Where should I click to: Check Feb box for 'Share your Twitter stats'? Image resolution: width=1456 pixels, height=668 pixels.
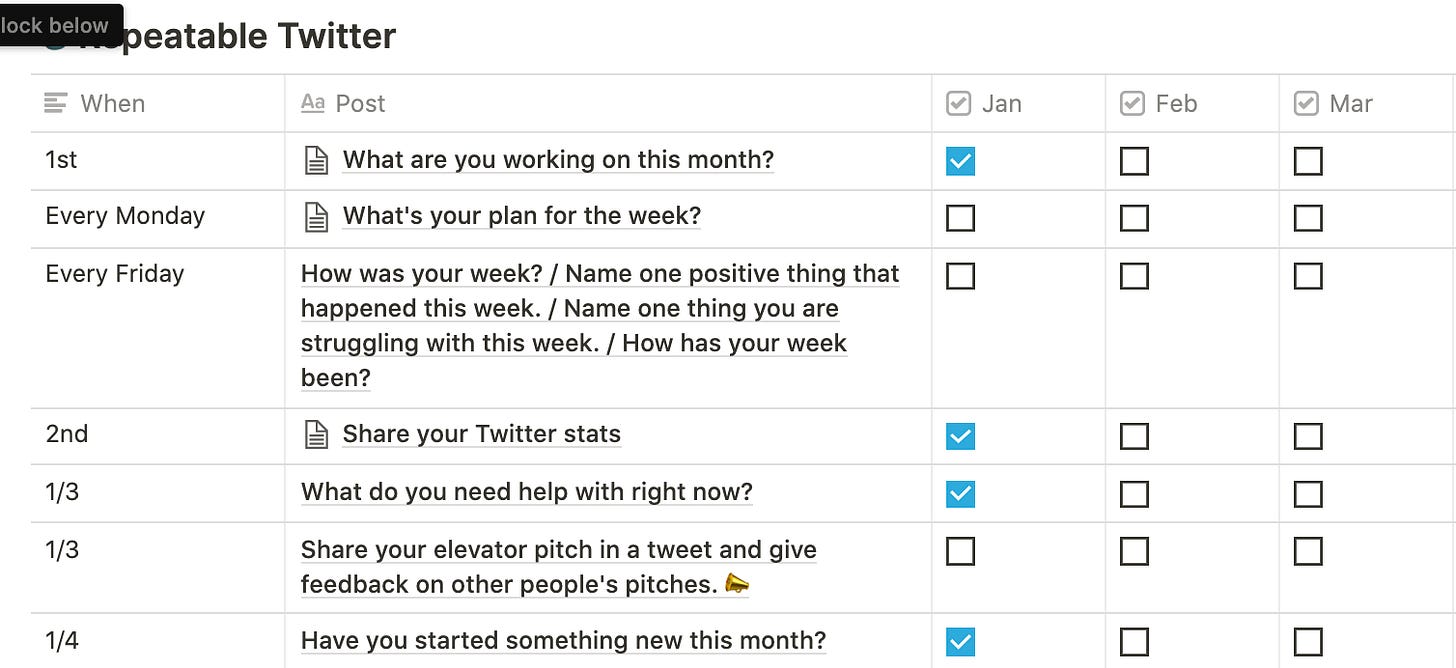pyautogui.click(x=1134, y=436)
